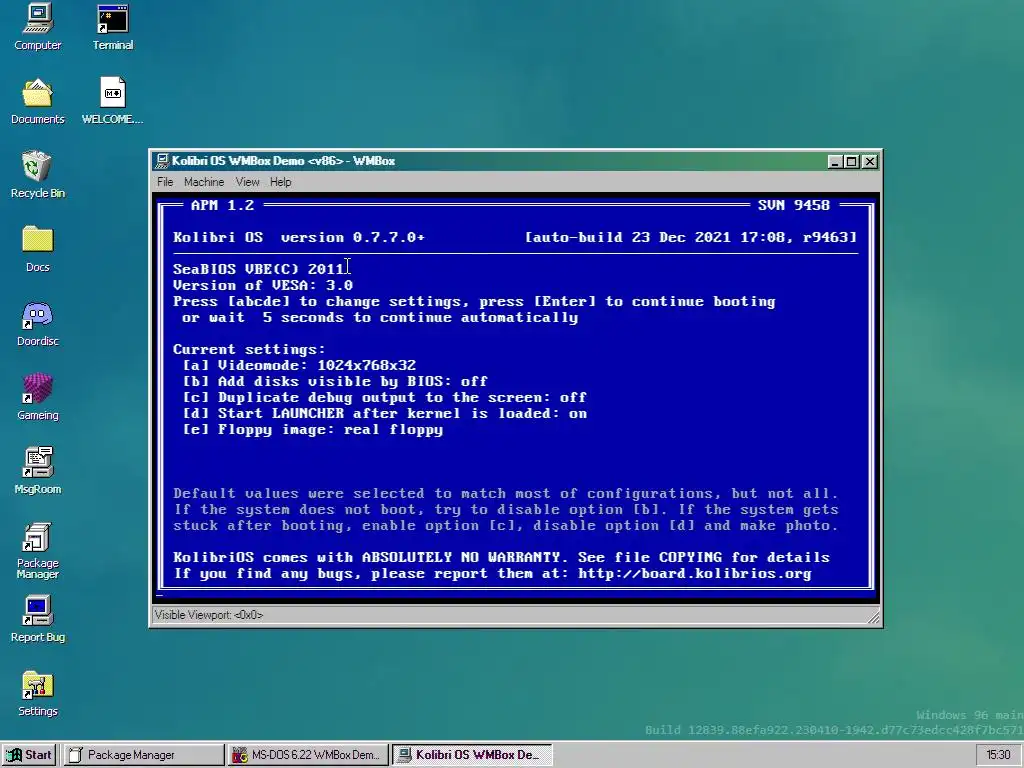
Task: Click the "SeaBIOS VBE(C) 2011" line
Action: (259, 269)
